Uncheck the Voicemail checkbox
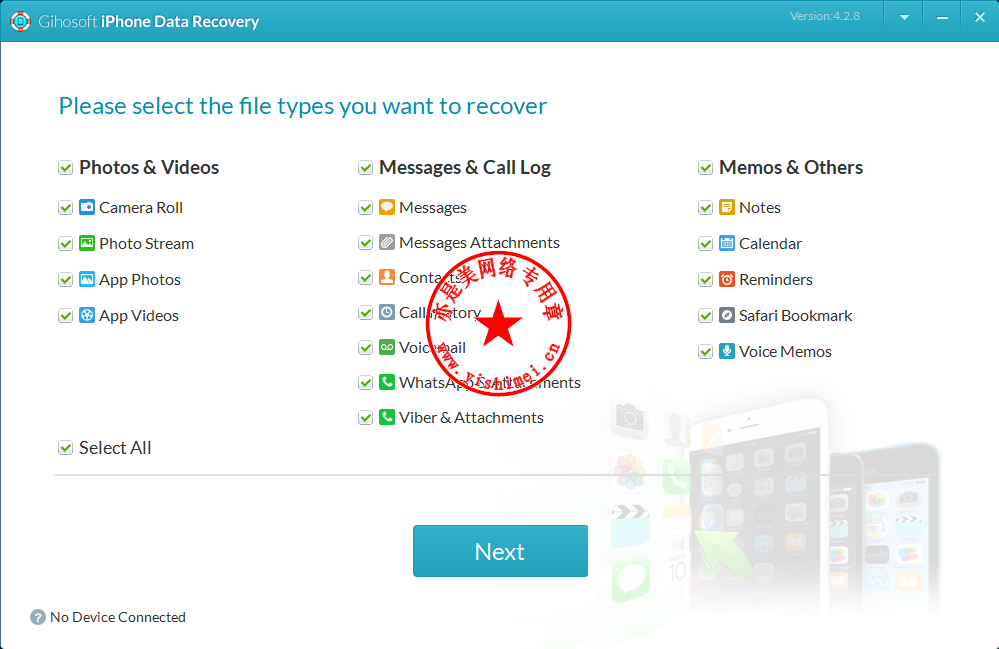 tap(366, 348)
